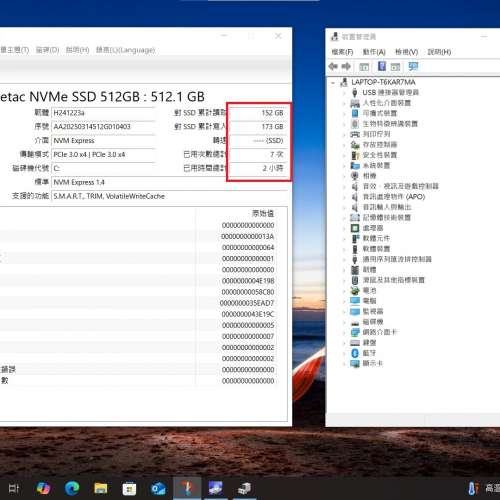Expand the 人性化介面裝置 node

click(x=344, y=103)
